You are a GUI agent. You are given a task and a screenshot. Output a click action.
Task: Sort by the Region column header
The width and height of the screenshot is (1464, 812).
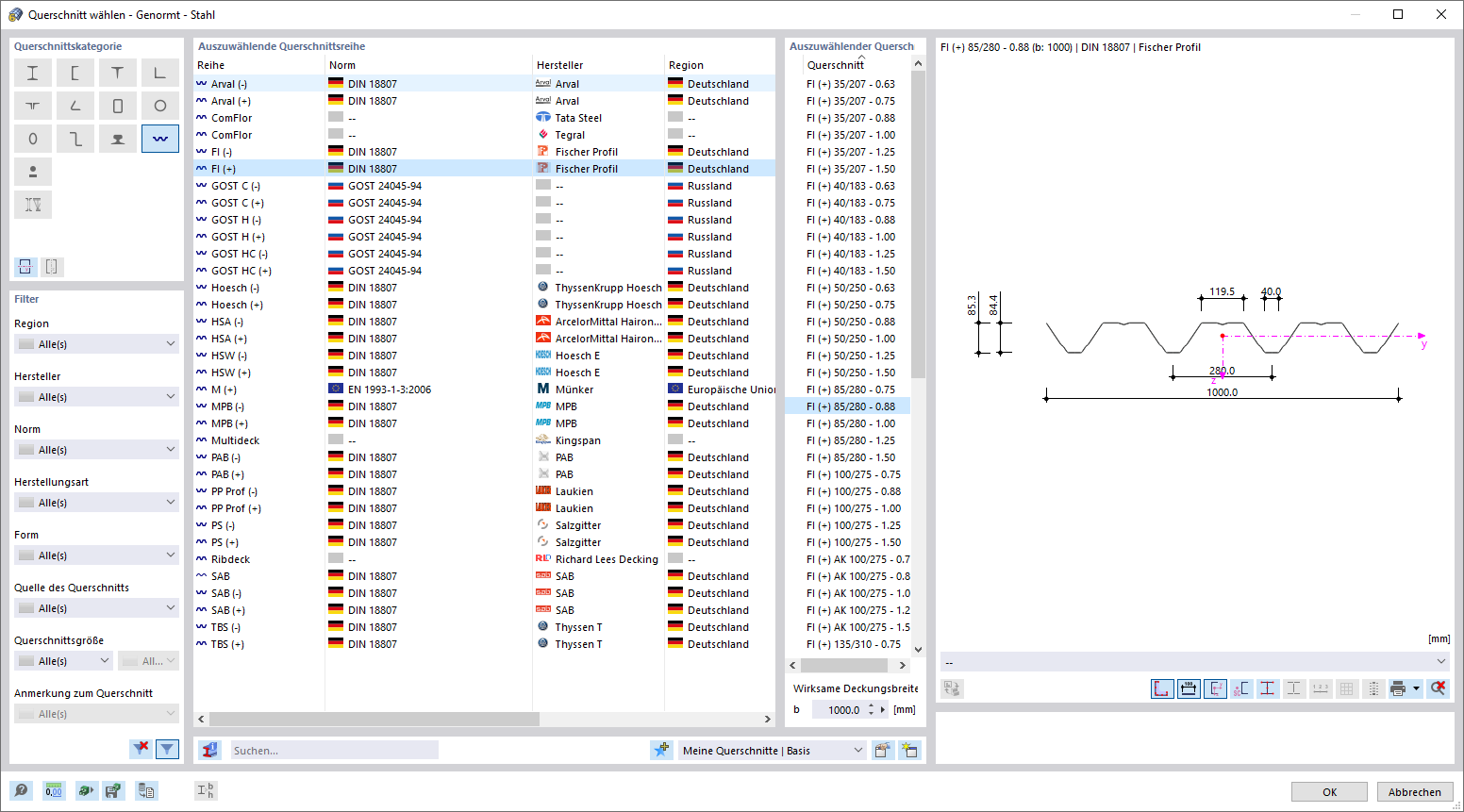coord(720,65)
